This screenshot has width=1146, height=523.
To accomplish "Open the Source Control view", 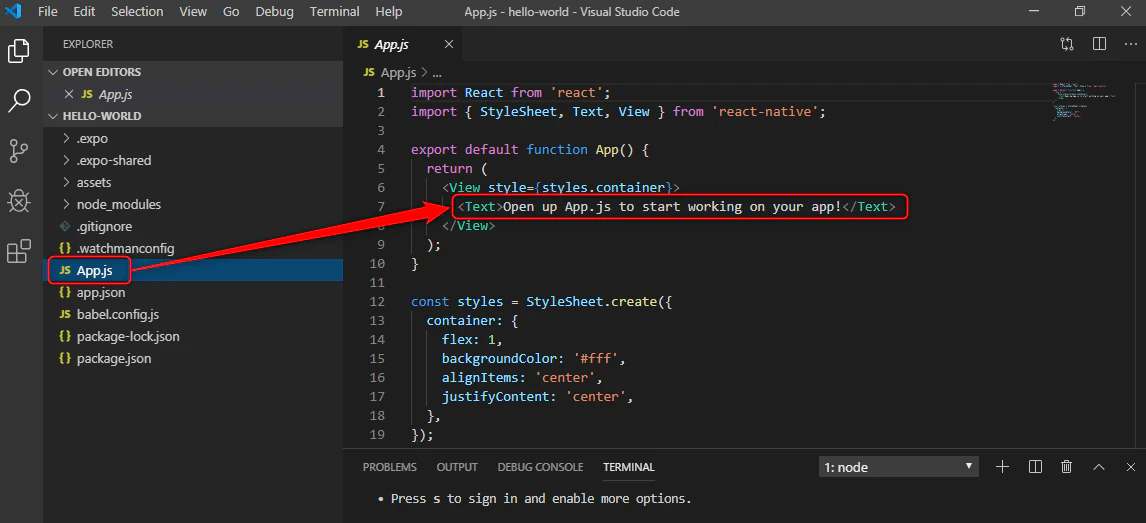I will 19,151.
